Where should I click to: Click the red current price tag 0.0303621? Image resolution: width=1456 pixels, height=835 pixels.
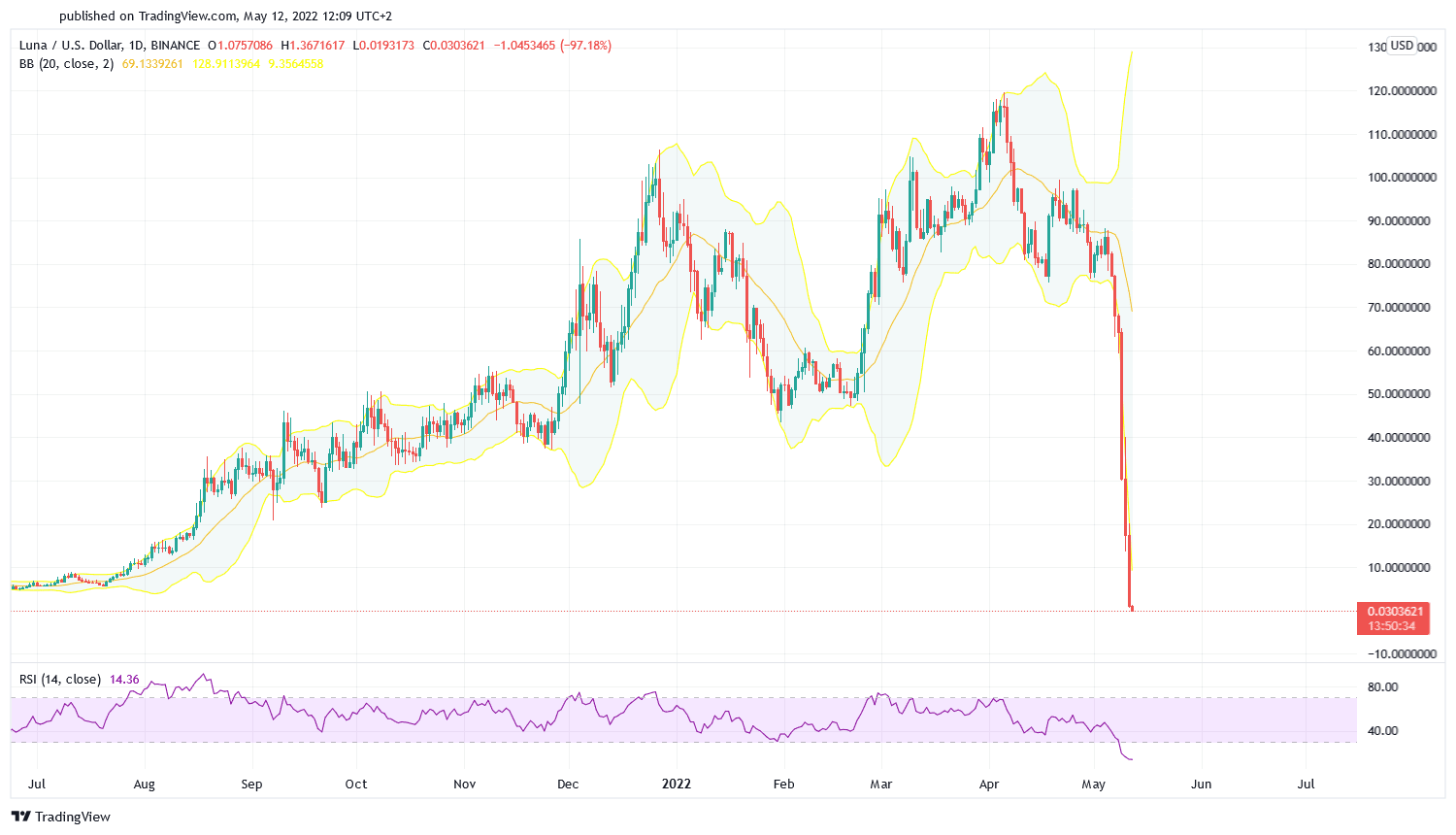click(x=1395, y=612)
